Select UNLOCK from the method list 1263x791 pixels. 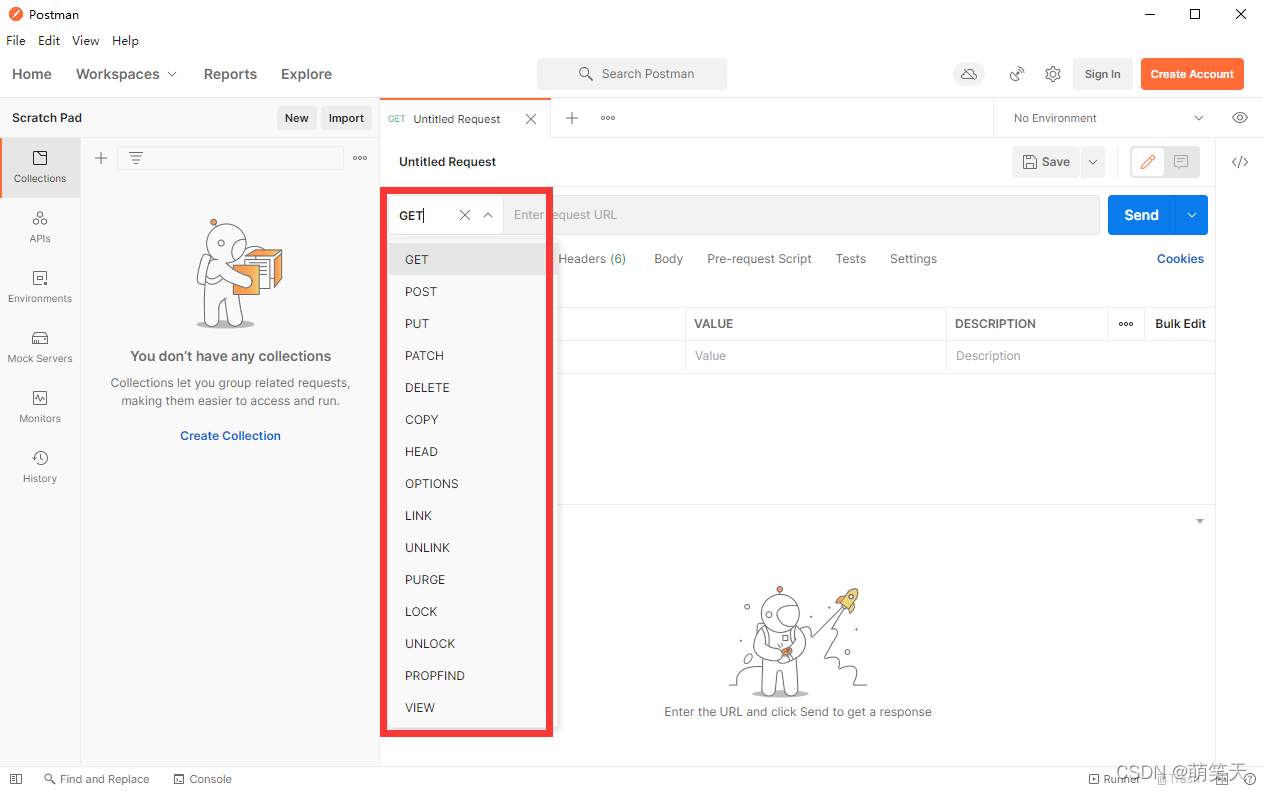(x=467, y=644)
